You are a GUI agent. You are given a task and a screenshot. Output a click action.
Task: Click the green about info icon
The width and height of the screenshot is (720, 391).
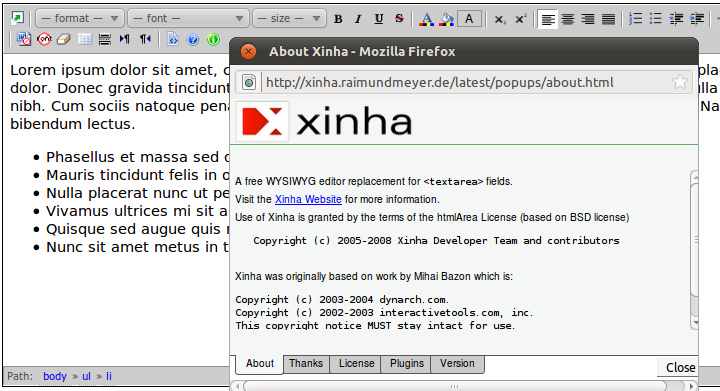(214, 39)
